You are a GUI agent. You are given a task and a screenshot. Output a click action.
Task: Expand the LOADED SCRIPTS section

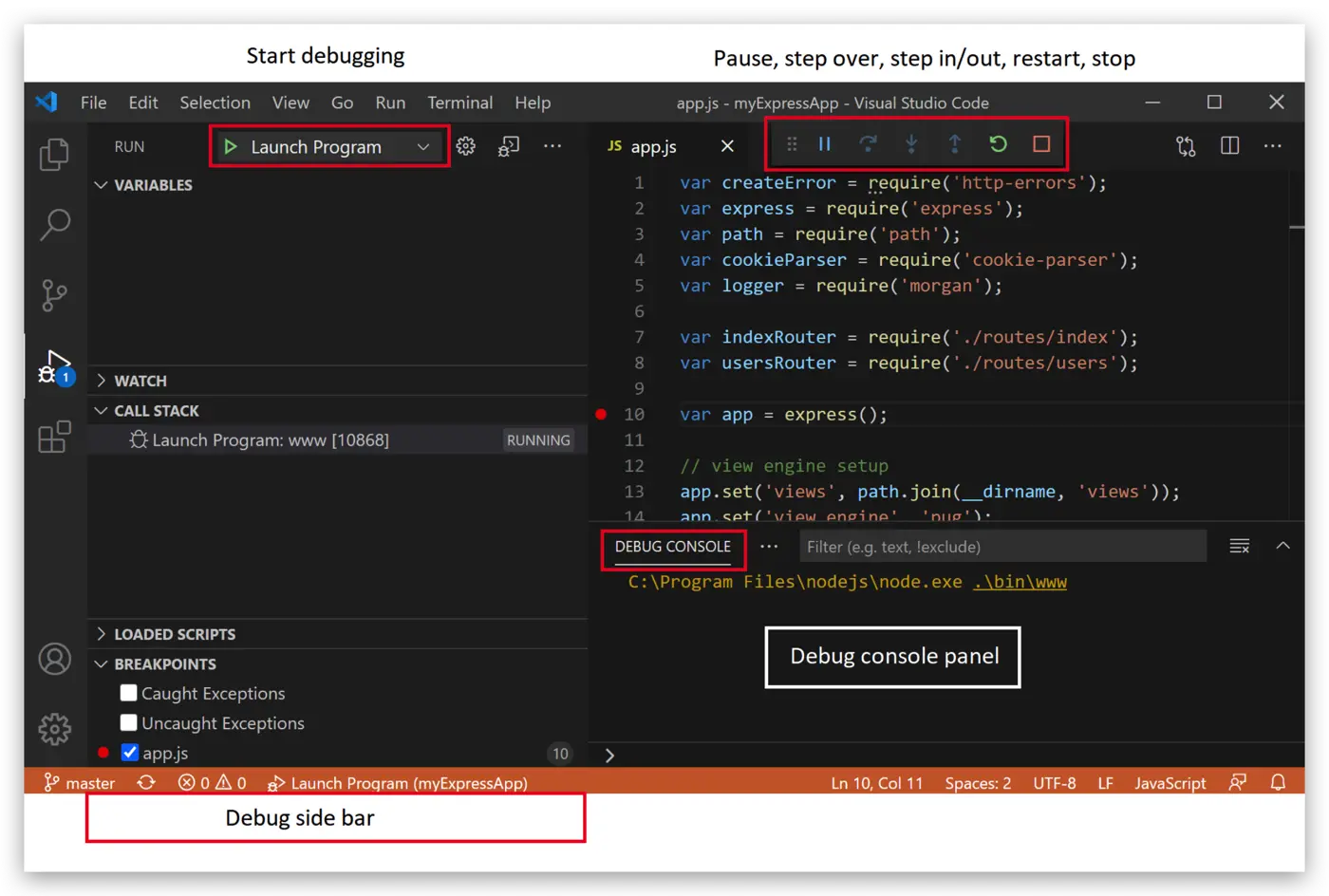coord(174,634)
